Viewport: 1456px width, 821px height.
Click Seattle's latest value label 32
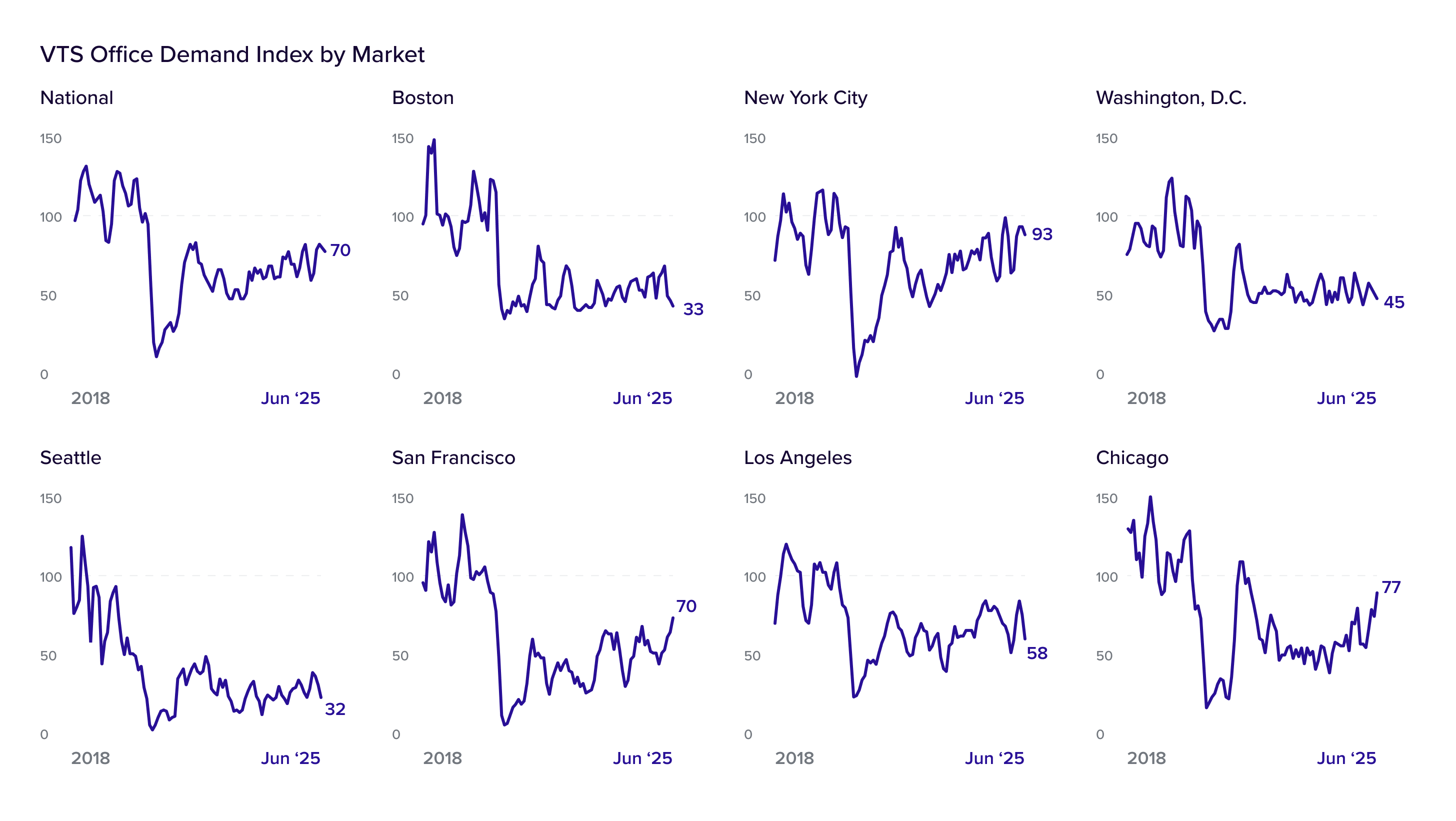(x=335, y=709)
